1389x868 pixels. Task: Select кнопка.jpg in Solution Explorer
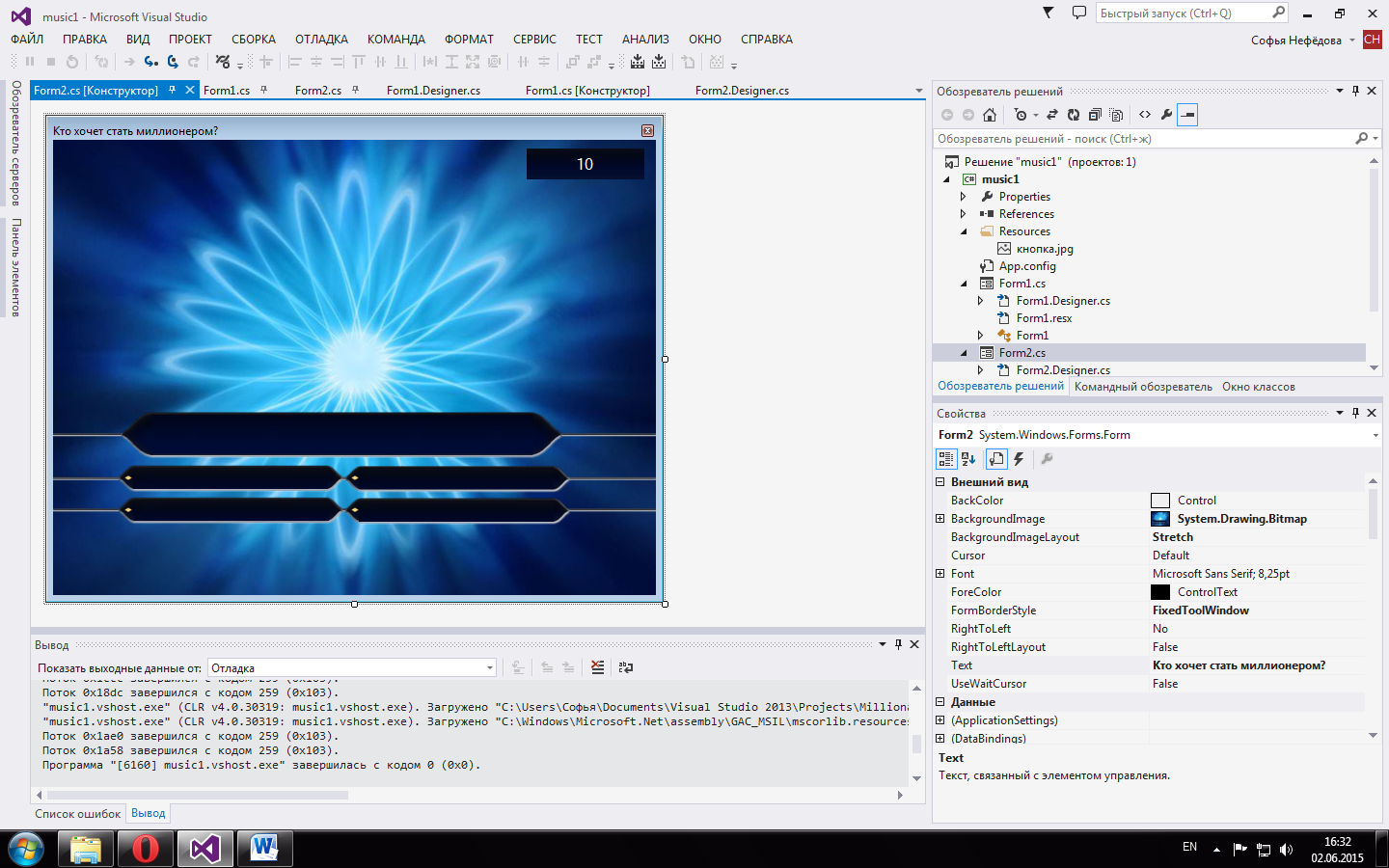(1044, 249)
